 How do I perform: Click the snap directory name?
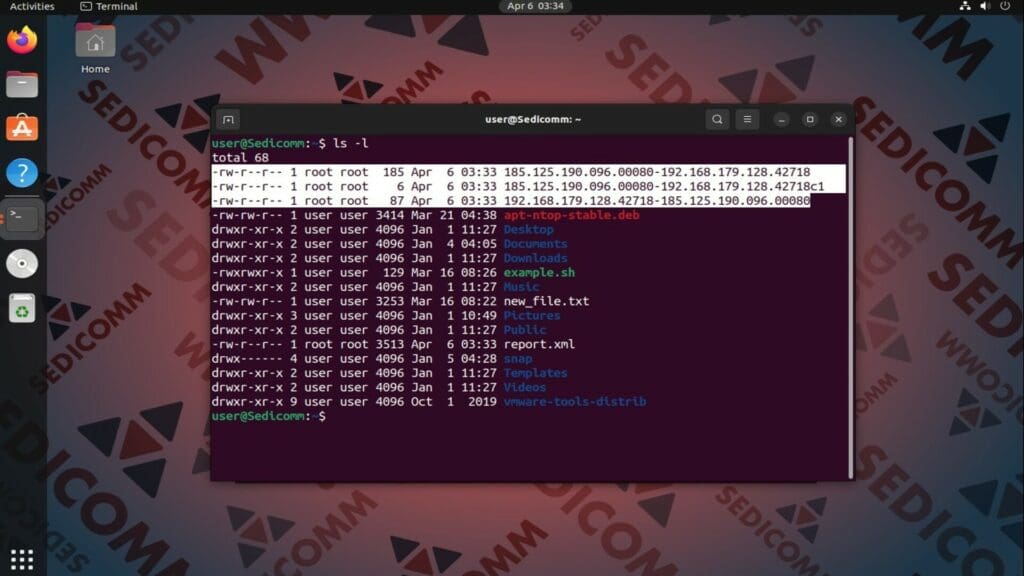click(x=518, y=359)
